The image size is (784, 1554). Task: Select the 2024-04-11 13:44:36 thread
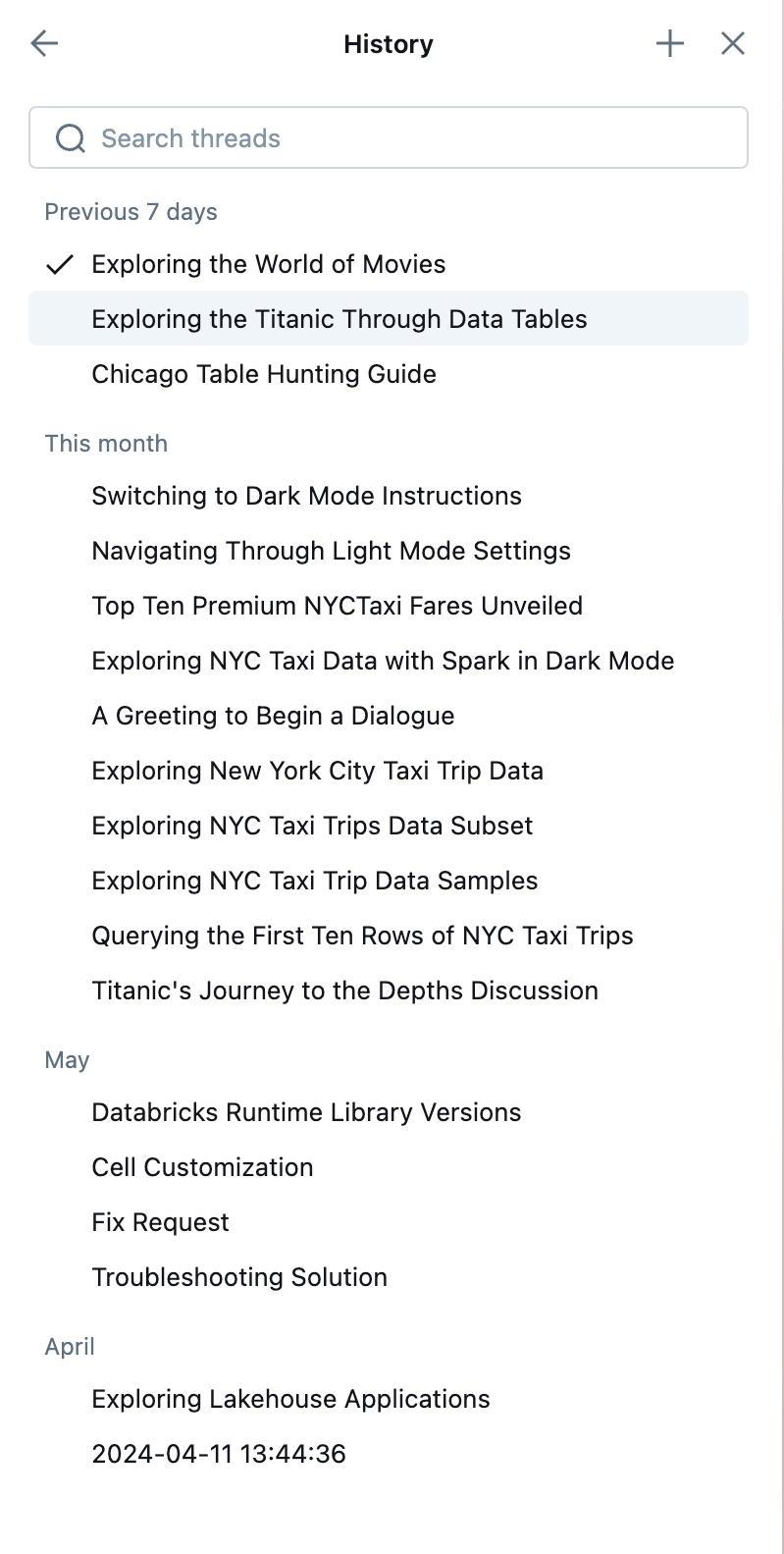point(219,1454)
